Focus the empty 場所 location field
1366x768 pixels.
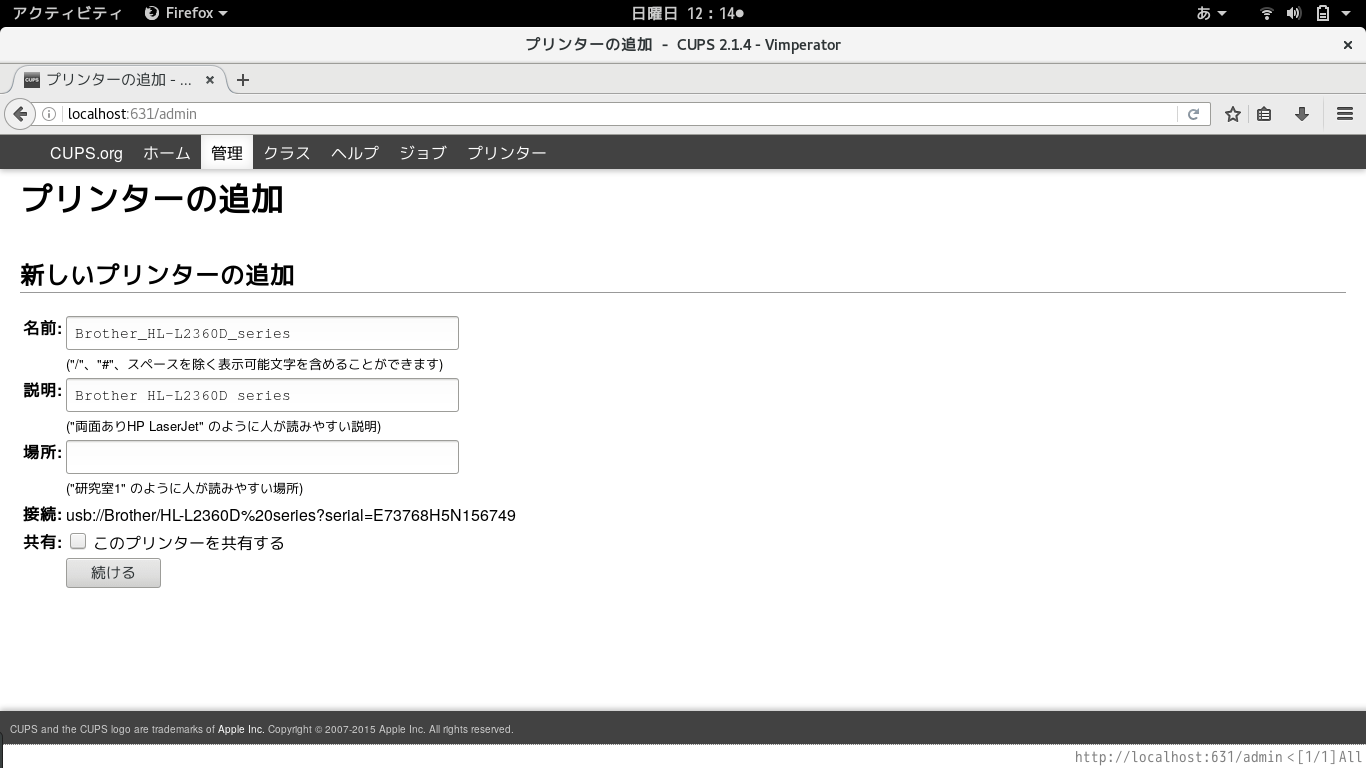click(262, 457)
